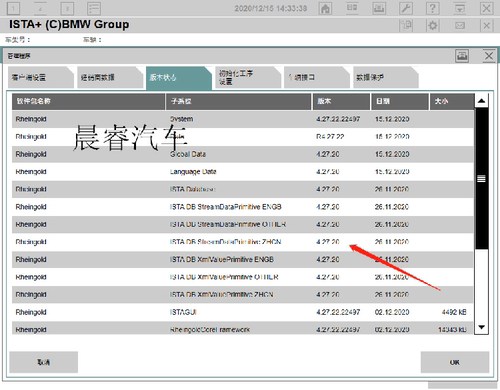The image size is (500, 390).
Task: Click version 'R4.27.22' cell
Action: pyautogui.click(x=330, y=137)
